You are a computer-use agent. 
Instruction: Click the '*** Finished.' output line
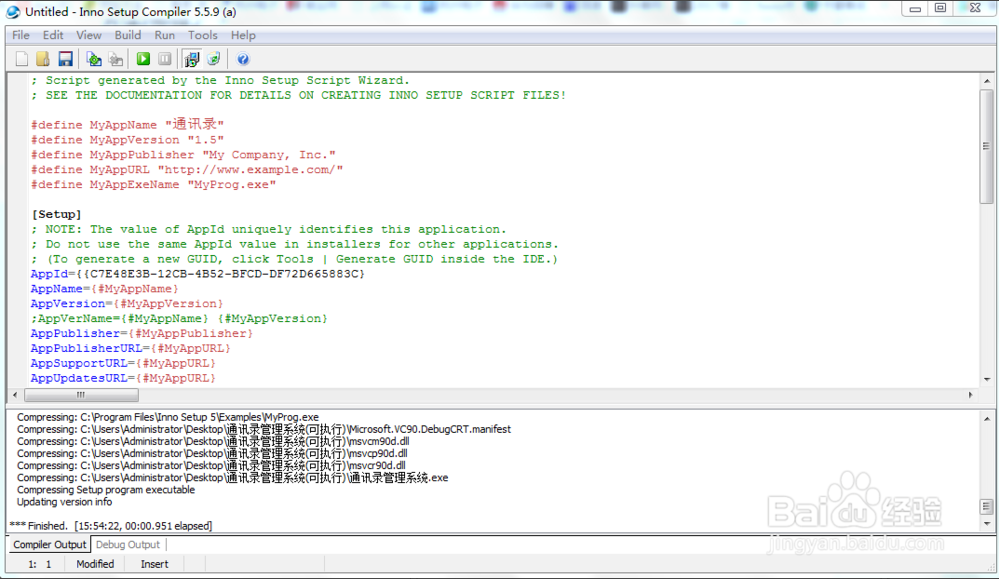(x=111, y=526)
